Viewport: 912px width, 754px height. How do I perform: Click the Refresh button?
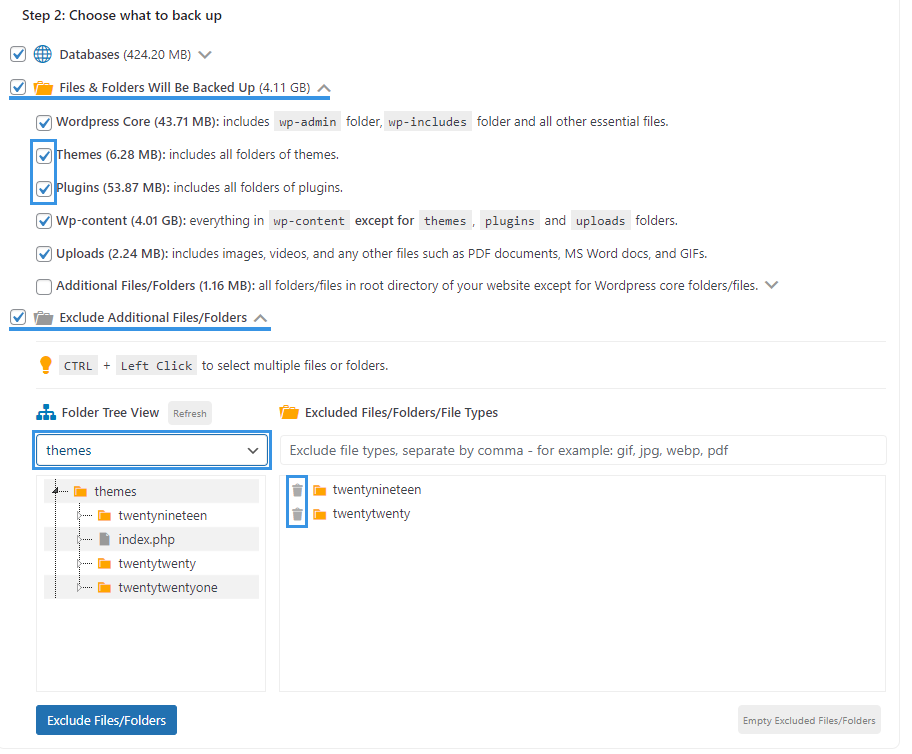pyautogui.click(x=190, y=413)
